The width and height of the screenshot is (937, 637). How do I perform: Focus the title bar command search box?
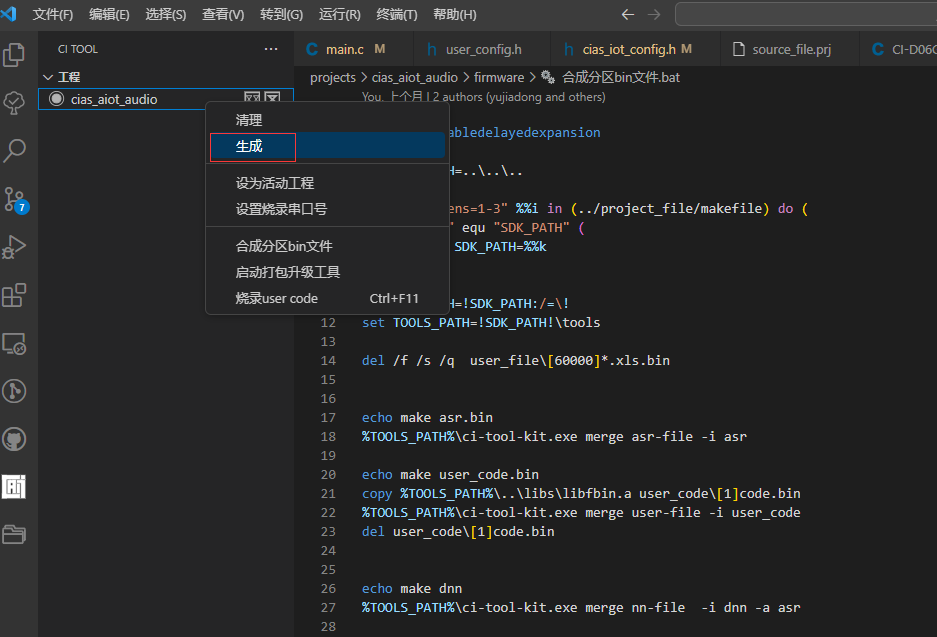(x=806, y=14)
